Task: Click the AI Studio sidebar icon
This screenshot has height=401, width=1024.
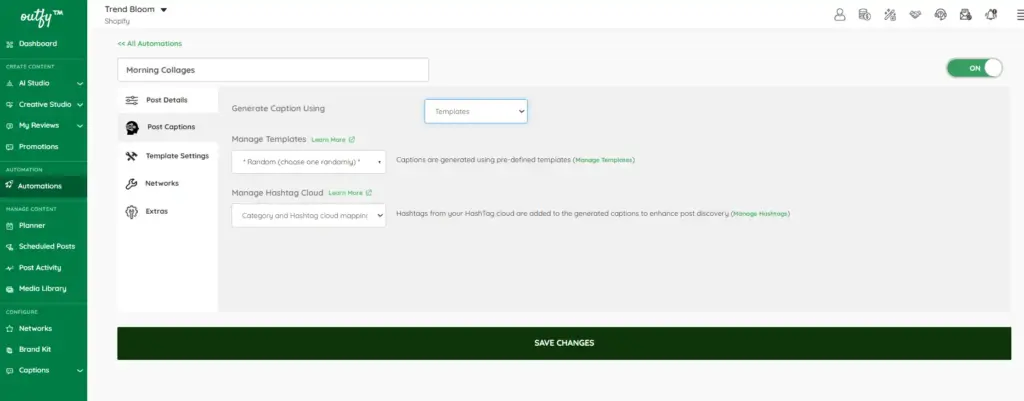Action: point(9,84)
